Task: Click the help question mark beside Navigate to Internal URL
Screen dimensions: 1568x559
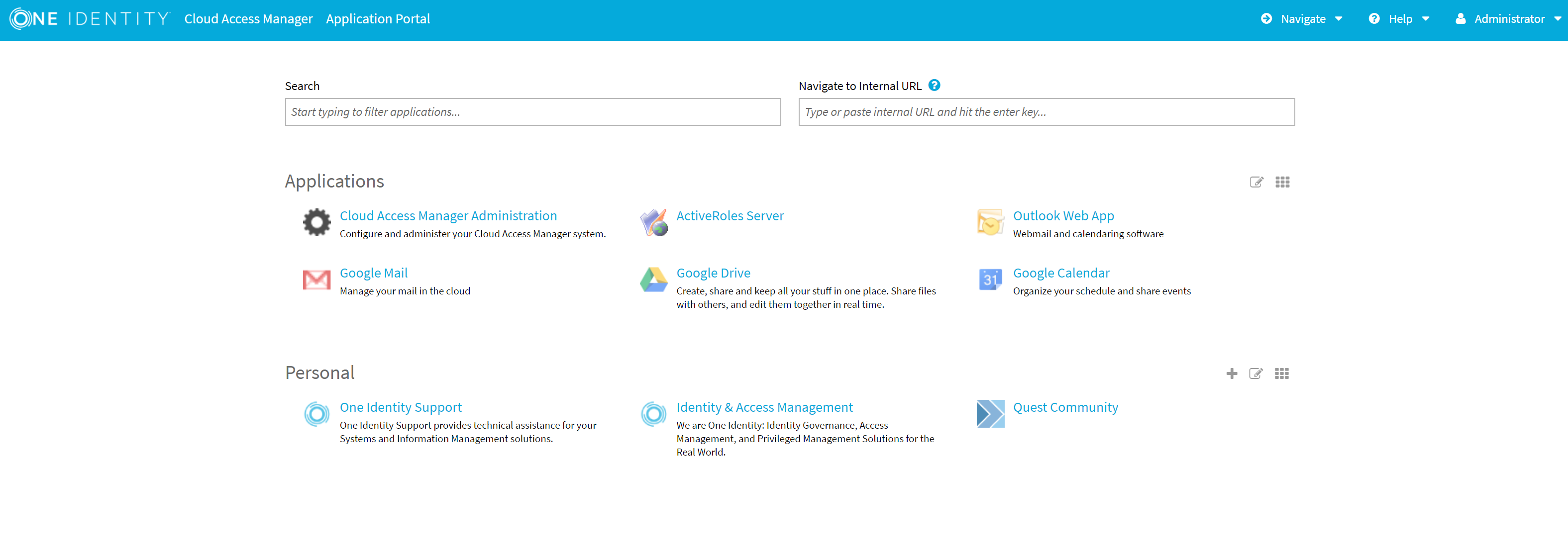Action: (x=935, y=85)
